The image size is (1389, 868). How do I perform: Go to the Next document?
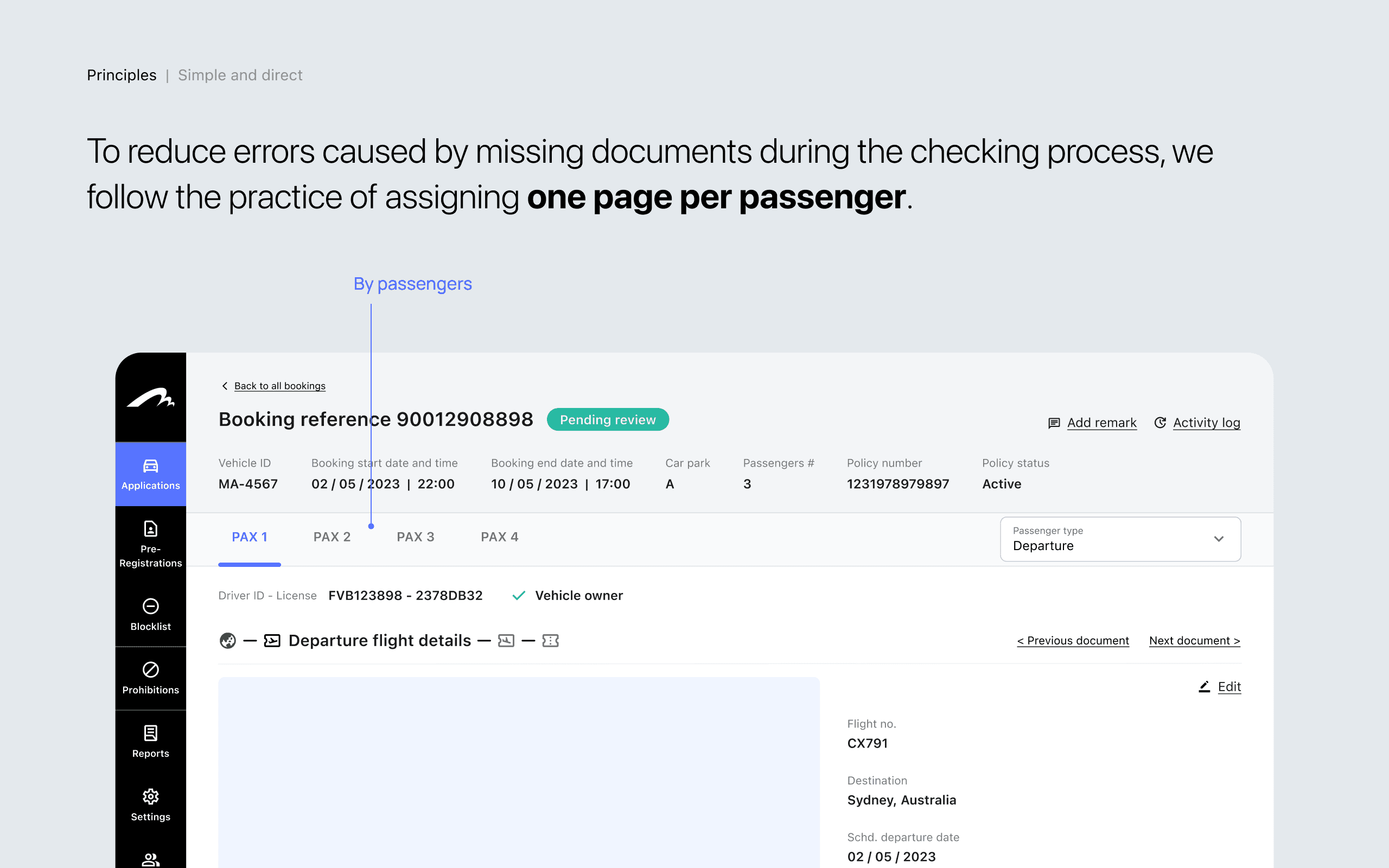[1194, 641]
